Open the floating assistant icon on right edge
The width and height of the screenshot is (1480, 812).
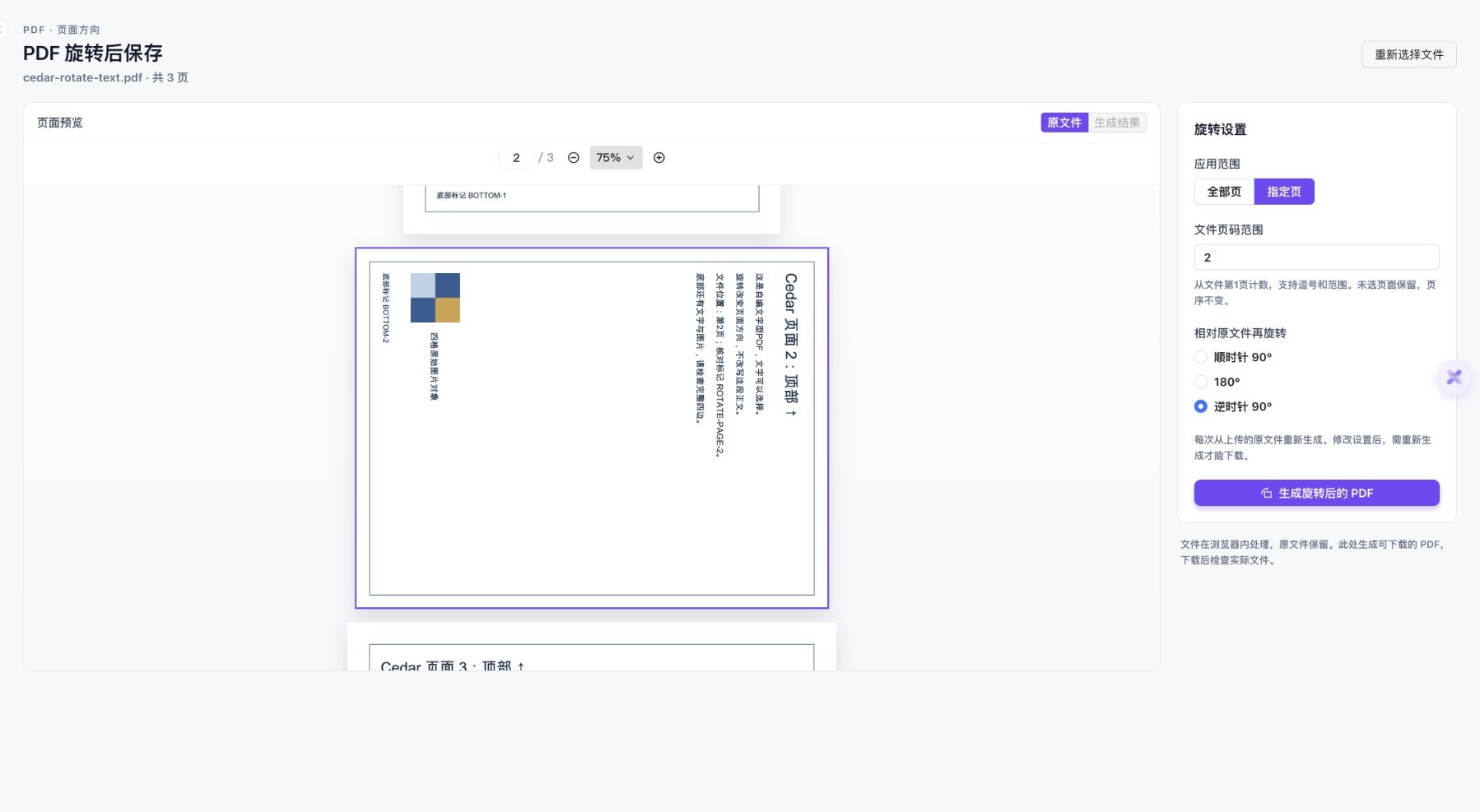[1454, 378]
